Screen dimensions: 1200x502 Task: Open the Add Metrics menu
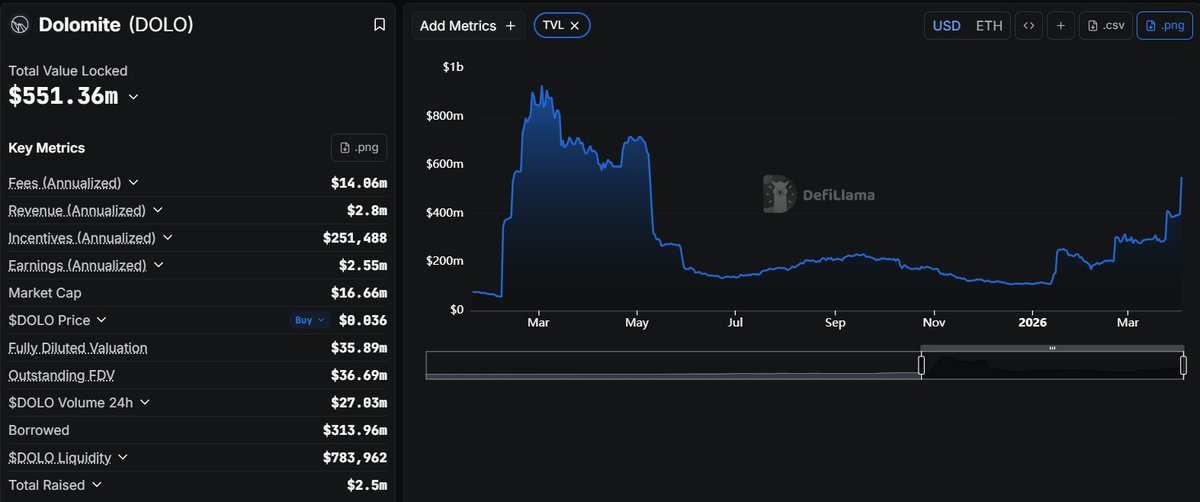(x=468, y=26)
